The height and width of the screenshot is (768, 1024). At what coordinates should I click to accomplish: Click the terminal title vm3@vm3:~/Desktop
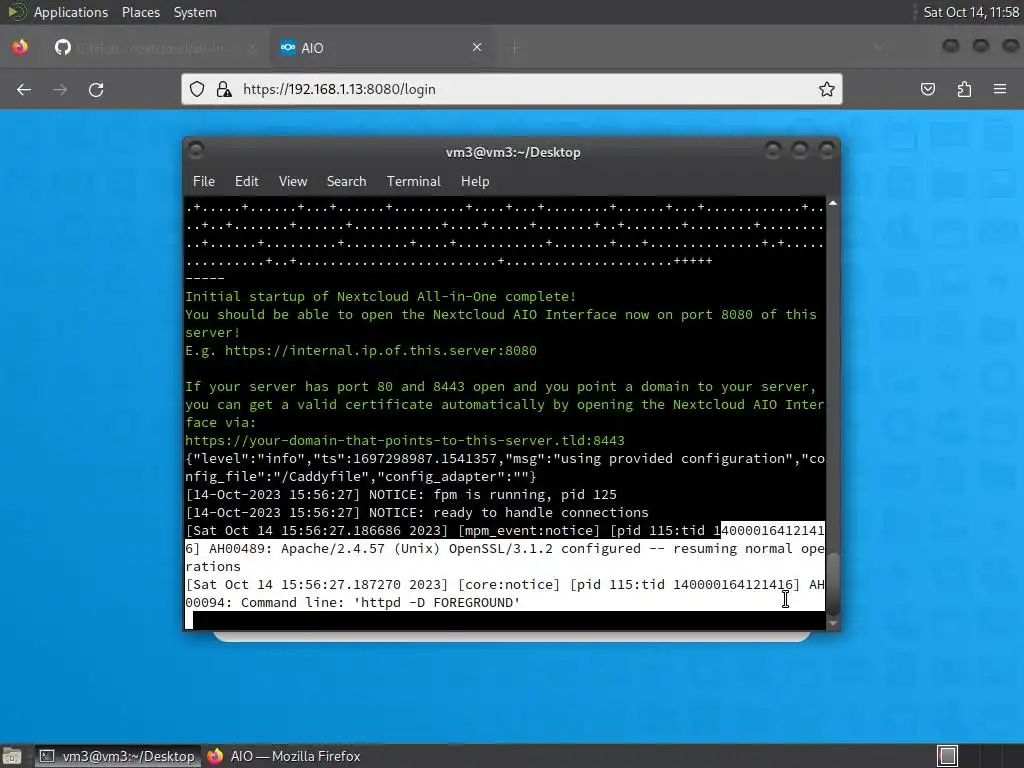click(513, 152)
